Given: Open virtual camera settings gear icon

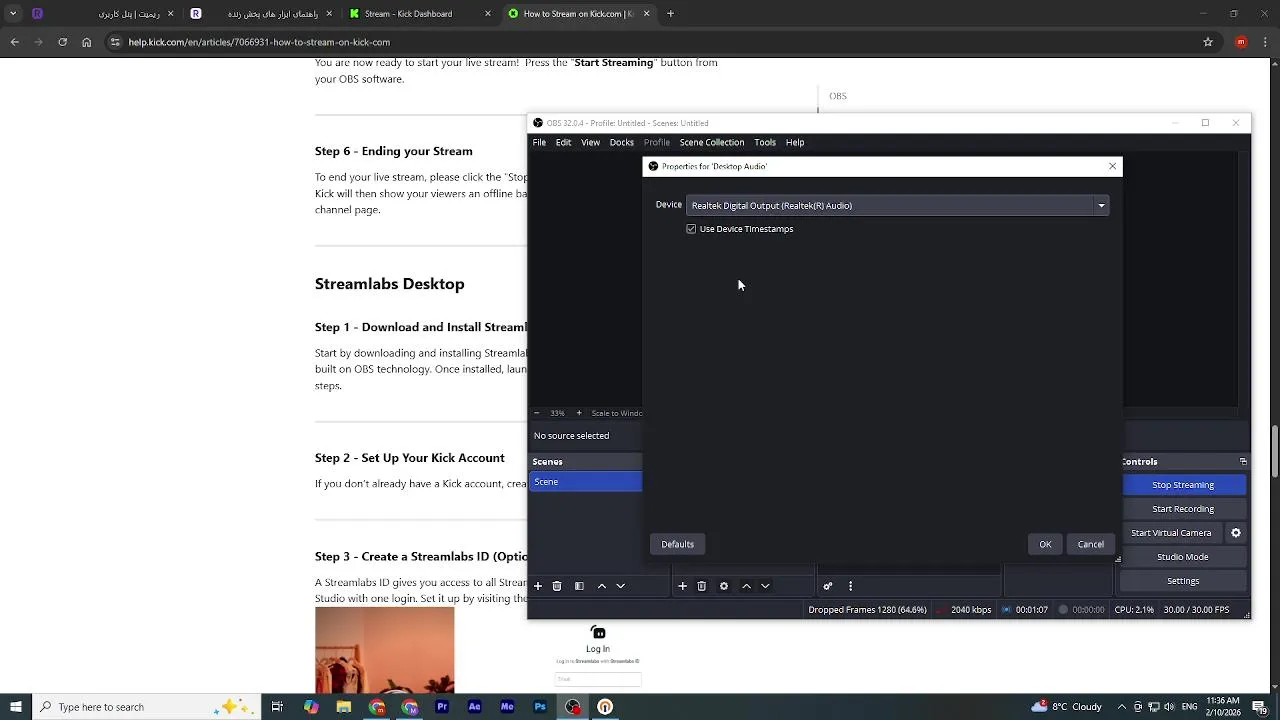Looking at the screenshot, I should coord(1236,533).
